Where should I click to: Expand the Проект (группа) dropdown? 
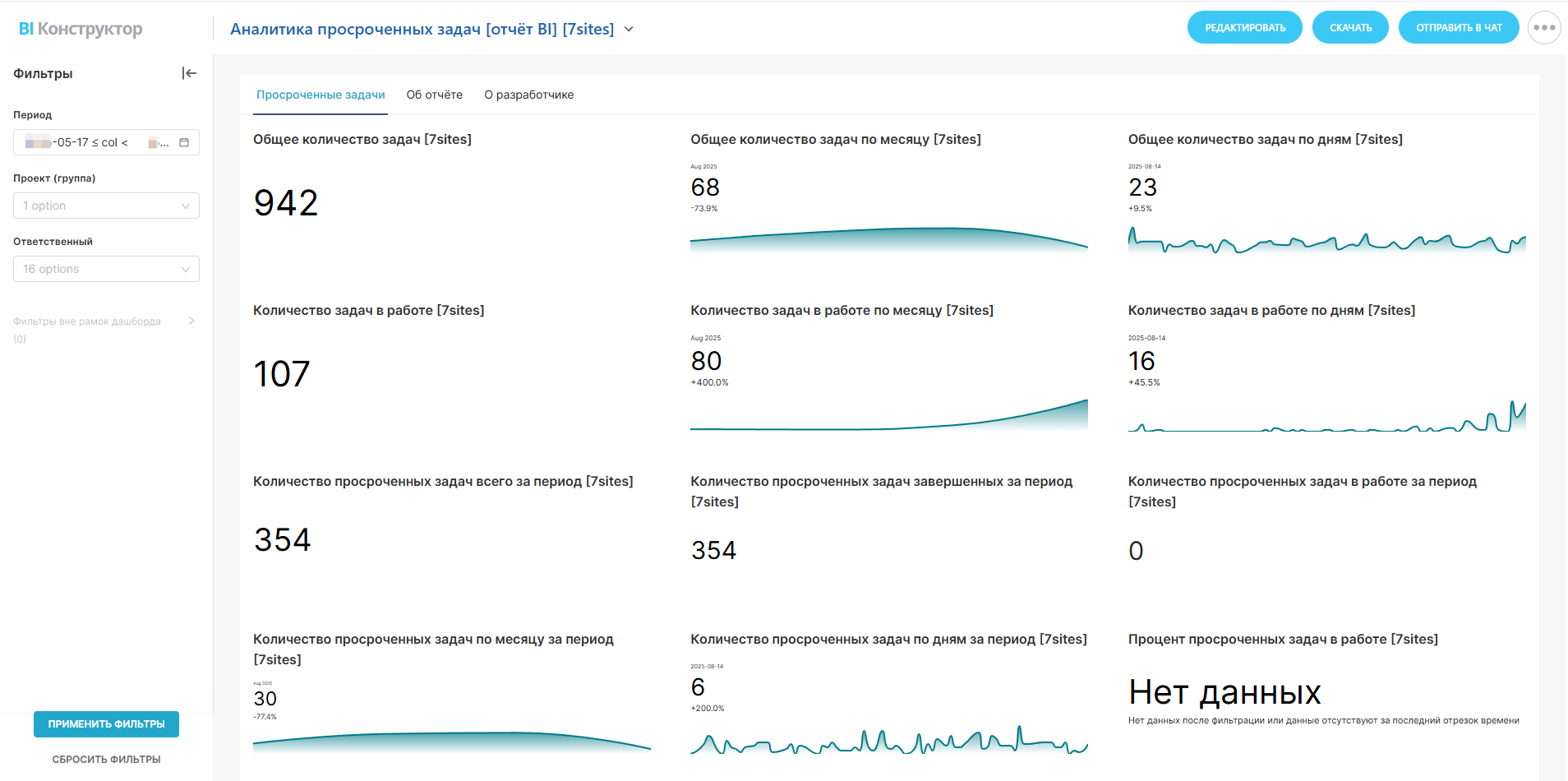click(x=106, y=206)
